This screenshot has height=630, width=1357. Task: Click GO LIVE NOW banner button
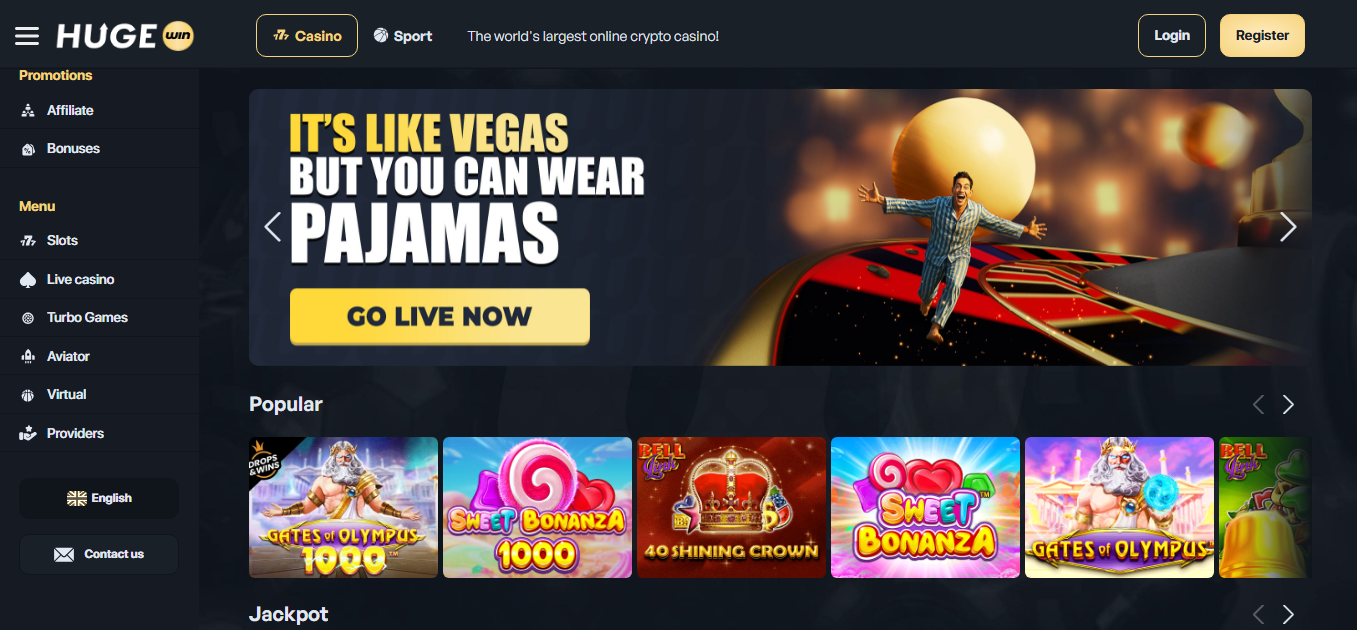tap(440, 317)
